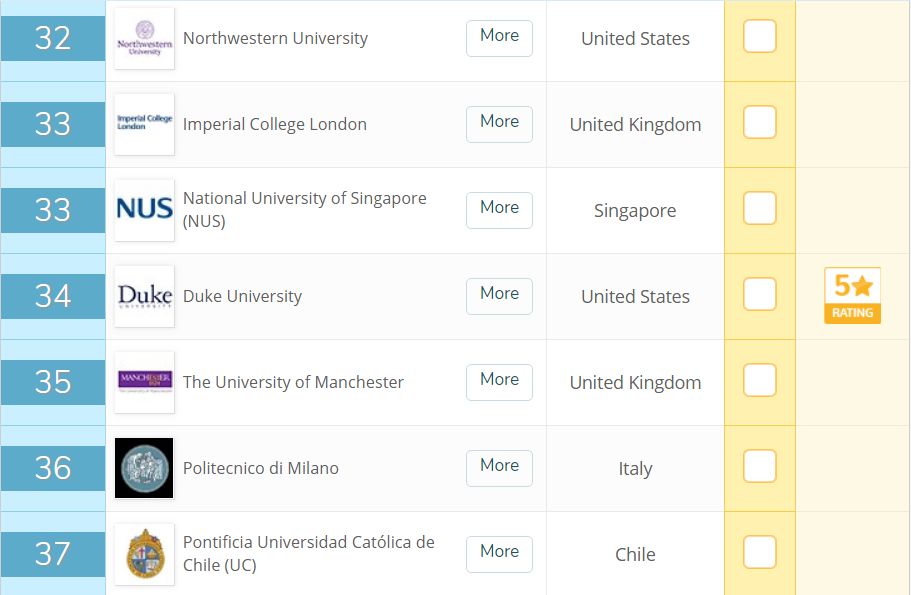Viewport: 911px width, 595px height.
Task: Tick the compare checkbox for Northwestern University
Action: [x=759, y=36]
